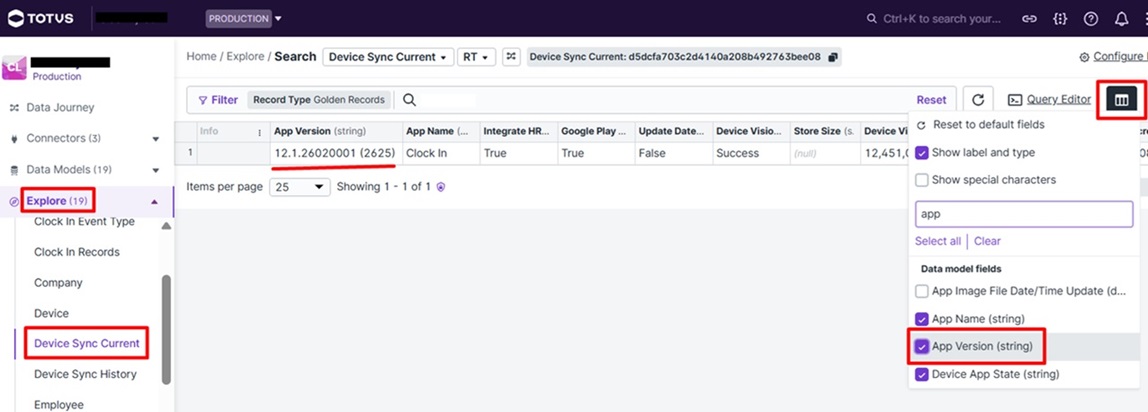Click the Explore breadcrumb link
Viewport: 1148px width, 412px height.
(x=245, y=56)
